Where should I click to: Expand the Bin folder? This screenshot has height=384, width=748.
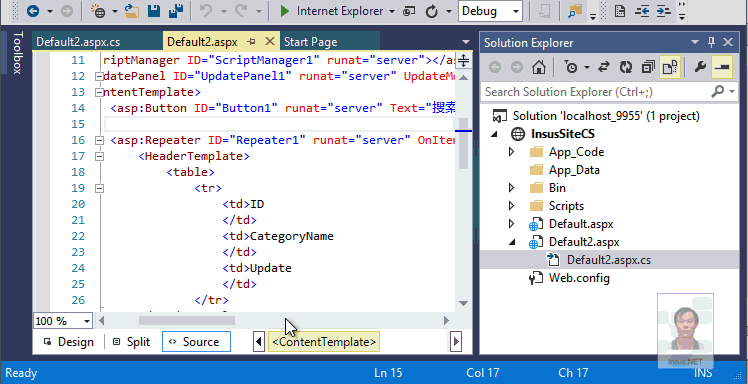coord(512,188)
